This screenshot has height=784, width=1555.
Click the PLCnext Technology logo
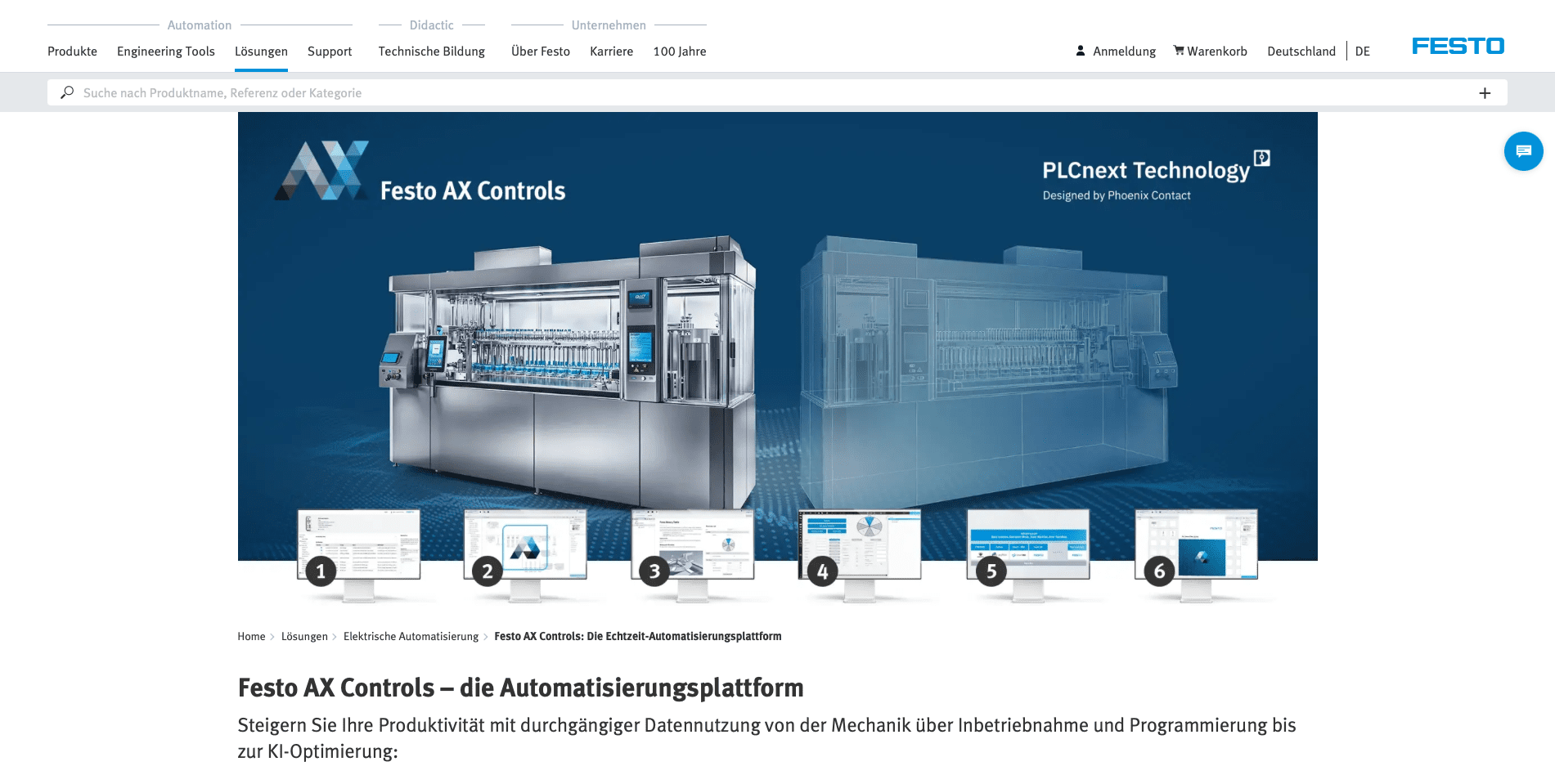(x=1154, y=177)
